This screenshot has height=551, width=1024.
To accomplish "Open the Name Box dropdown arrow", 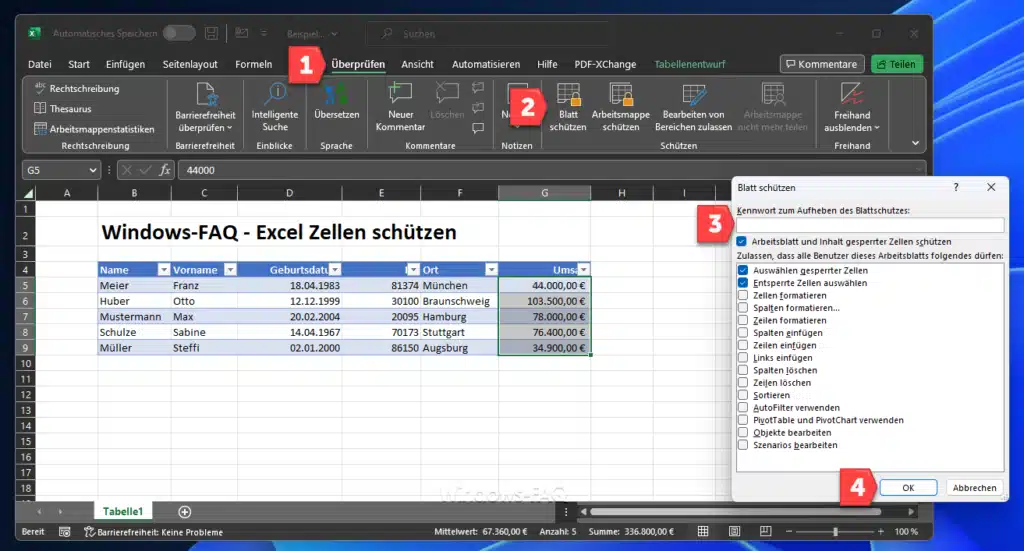I will point(93,170).
